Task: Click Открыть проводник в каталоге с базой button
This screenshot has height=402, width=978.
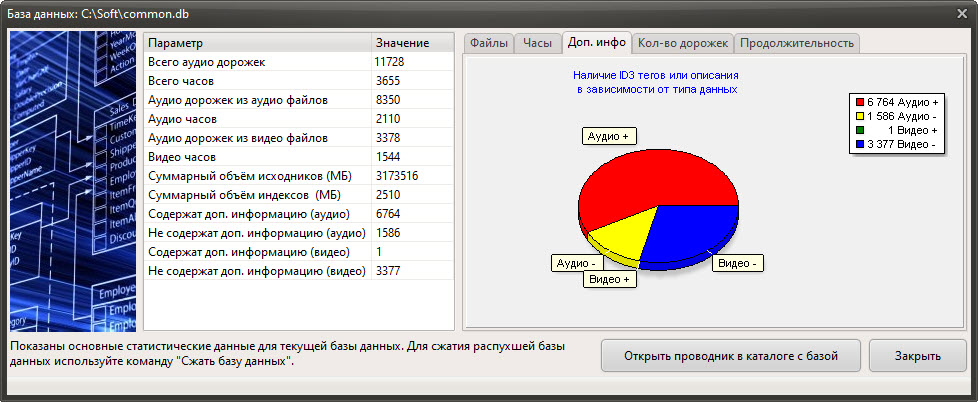Action: point(730,355)
